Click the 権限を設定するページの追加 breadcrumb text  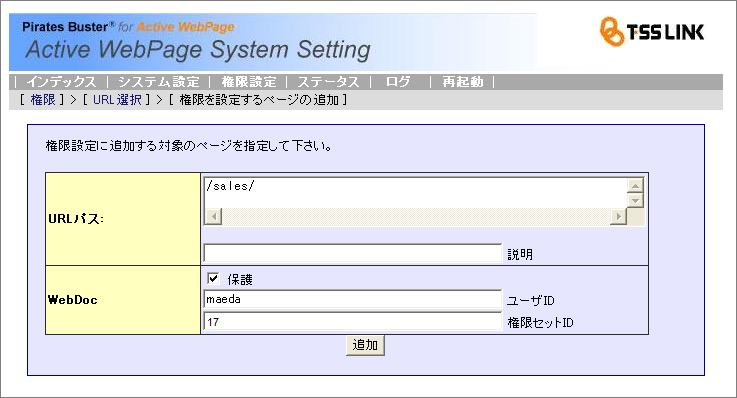pos(259,100)
